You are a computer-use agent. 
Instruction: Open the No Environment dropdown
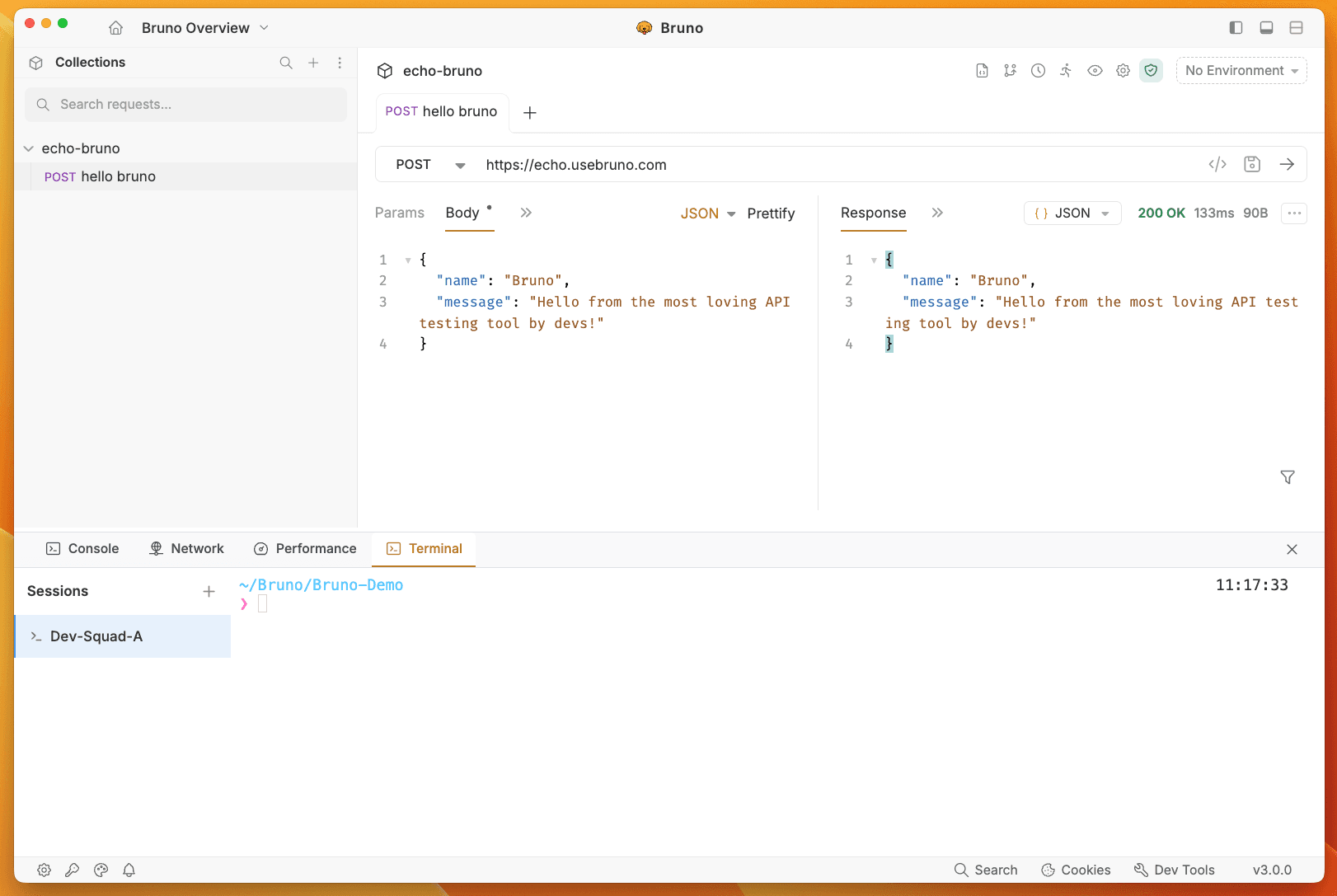coord(1241,71)
